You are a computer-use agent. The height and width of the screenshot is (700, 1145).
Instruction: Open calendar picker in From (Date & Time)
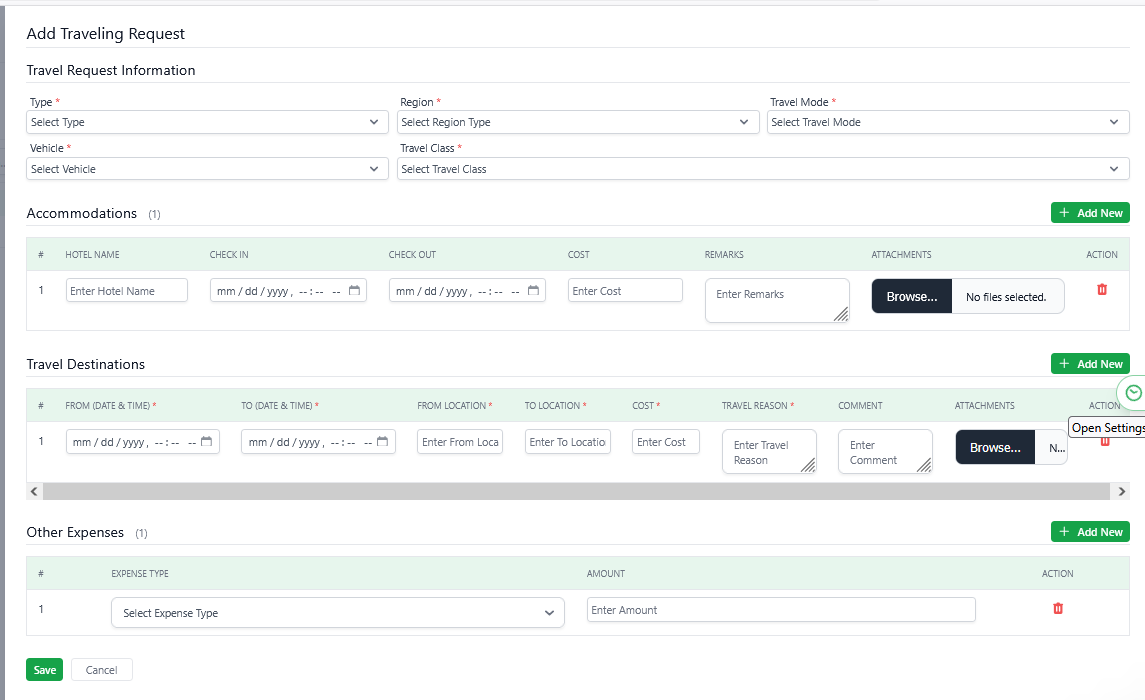point(207,442)
